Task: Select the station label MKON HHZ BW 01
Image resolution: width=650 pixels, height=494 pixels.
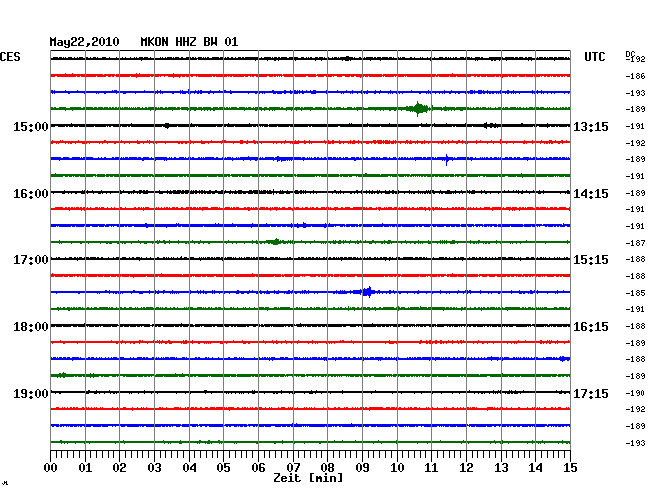Action: point(189,42)
